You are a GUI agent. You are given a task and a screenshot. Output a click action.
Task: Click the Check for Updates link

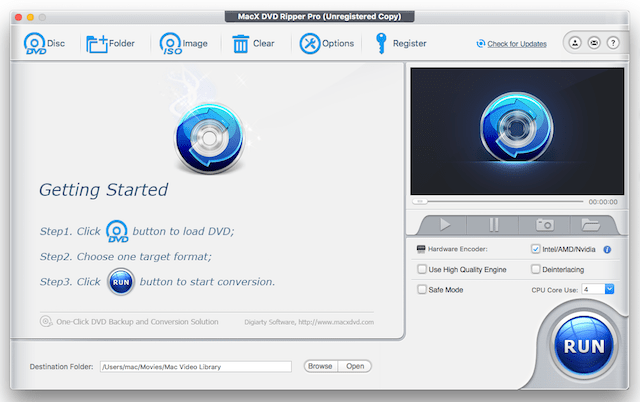click(x=517, y=44)
